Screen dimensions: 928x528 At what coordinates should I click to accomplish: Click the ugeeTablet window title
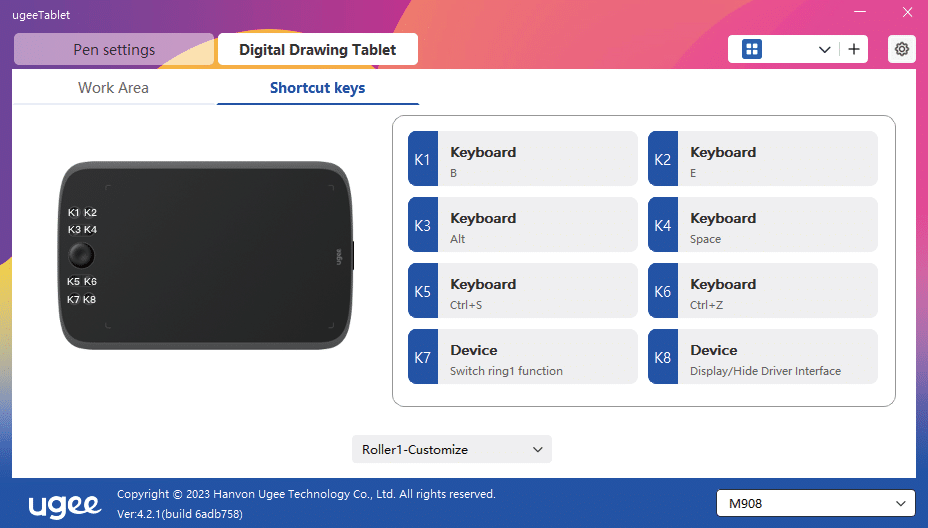(x=41, y=15)
